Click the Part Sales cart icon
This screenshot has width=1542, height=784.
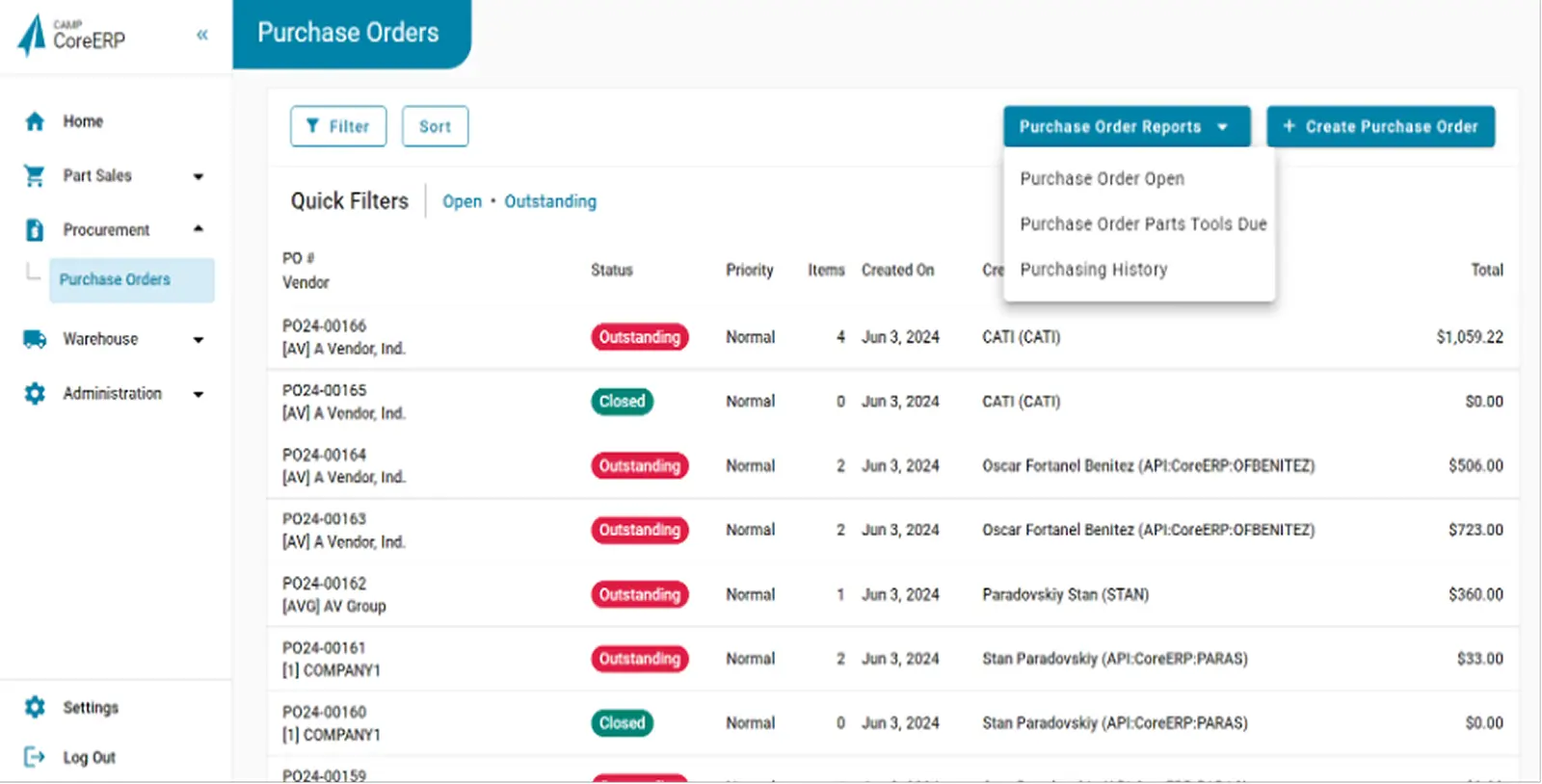[35, 175]
